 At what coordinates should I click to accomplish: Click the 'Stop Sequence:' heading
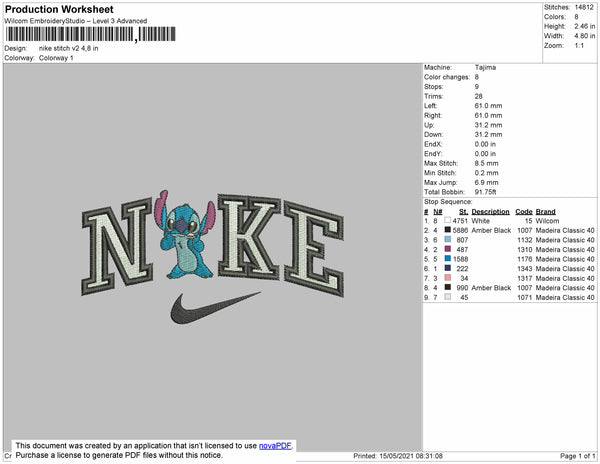click(448, 202)
